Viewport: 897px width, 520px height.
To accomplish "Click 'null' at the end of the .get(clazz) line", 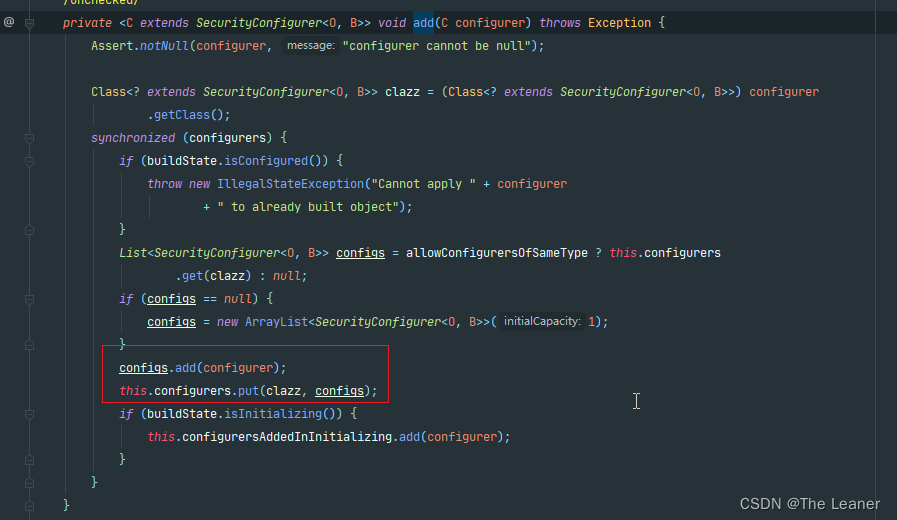I will tap(287, 276).
